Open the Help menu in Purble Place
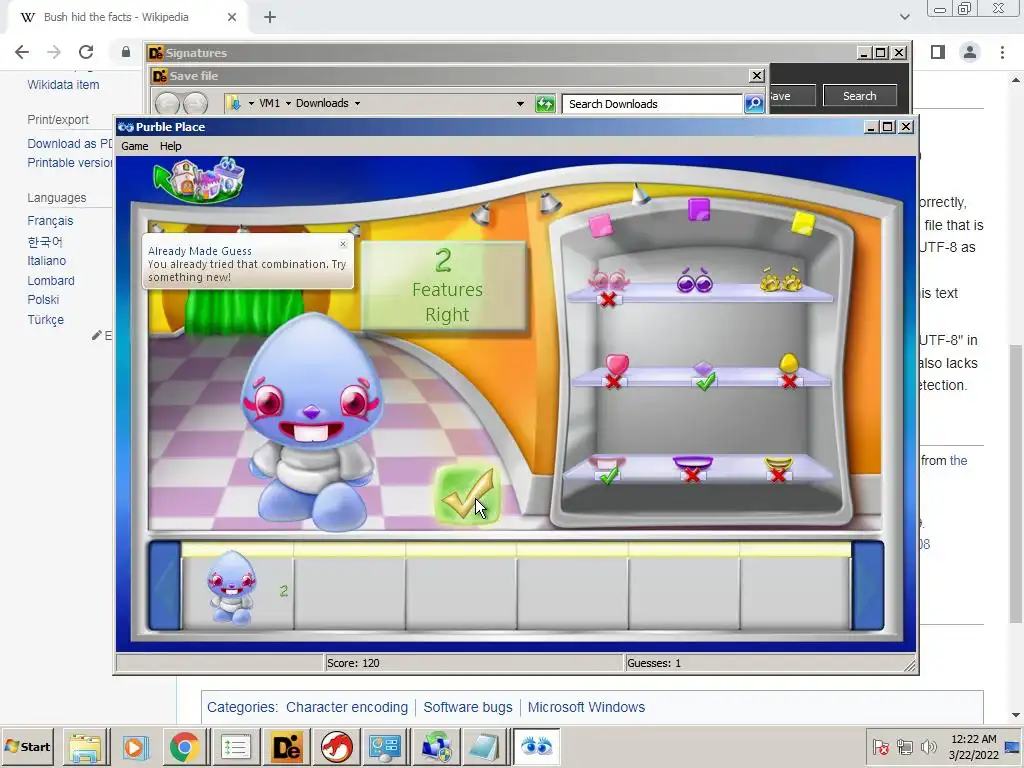Viewport: 1024px width, 768px height. (x=170, y=146)
